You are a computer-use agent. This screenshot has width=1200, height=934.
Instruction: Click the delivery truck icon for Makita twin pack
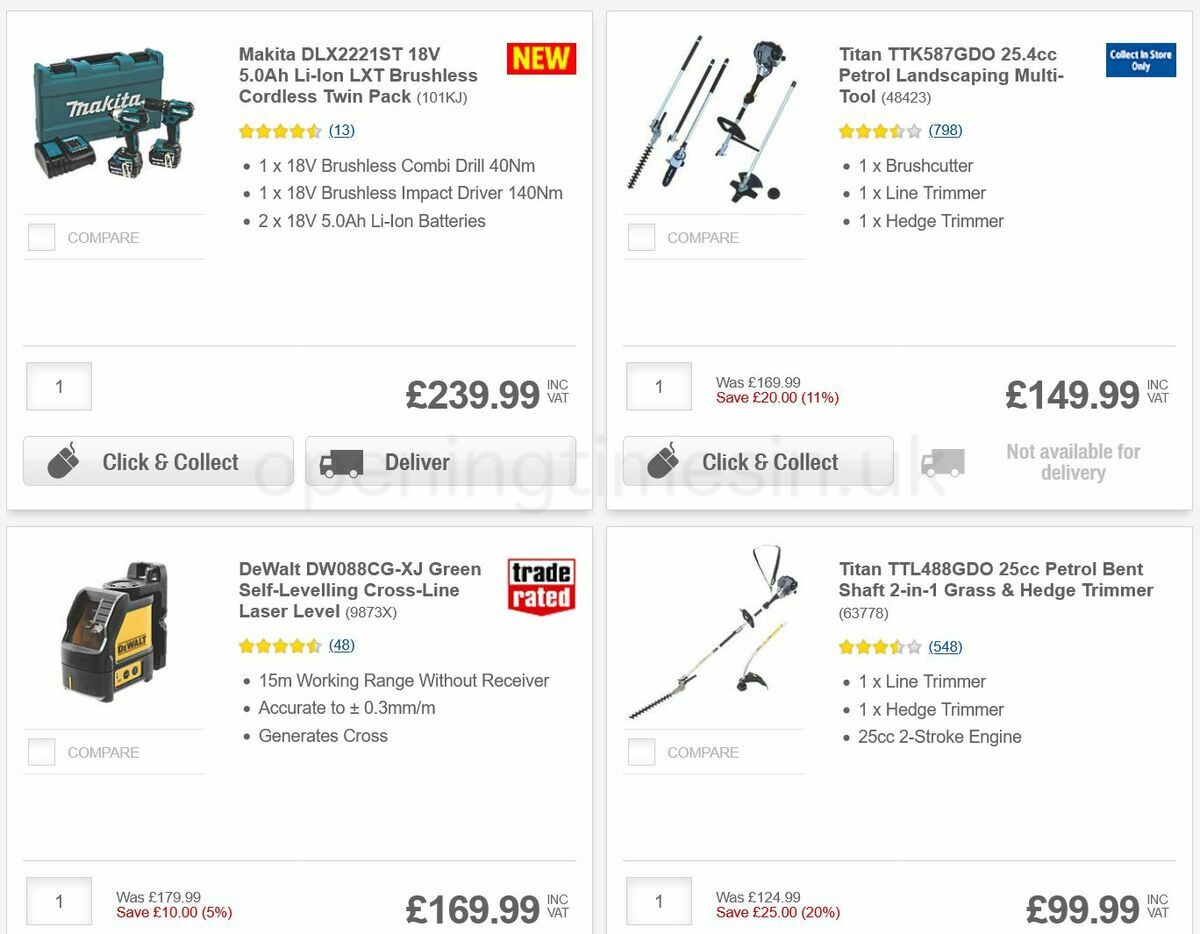(340, 462)
